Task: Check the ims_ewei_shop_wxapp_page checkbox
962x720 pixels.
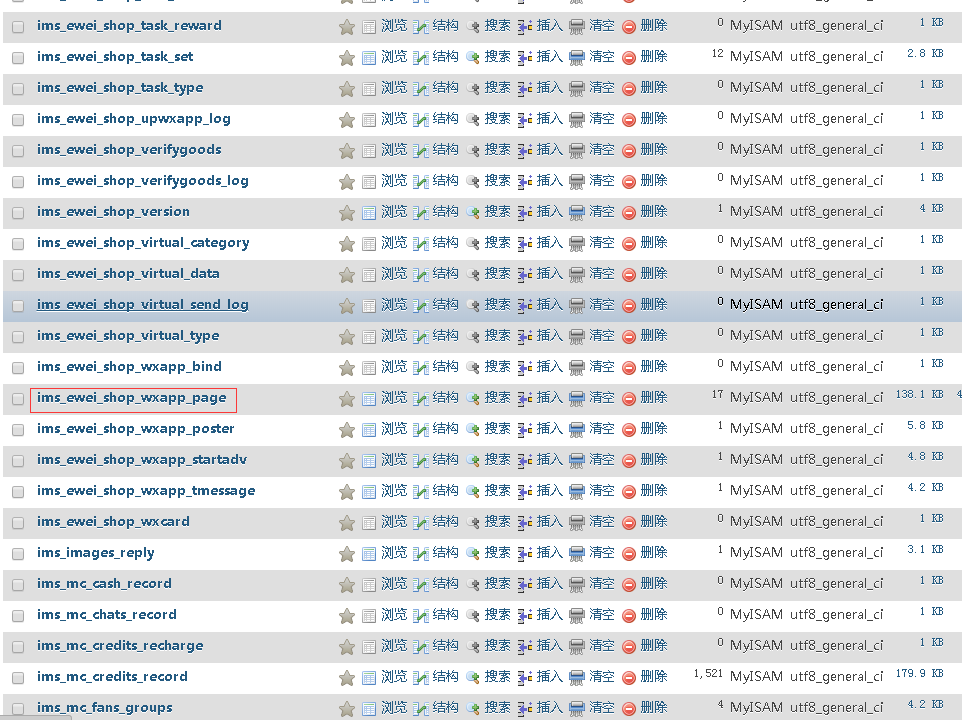Action: [x=18, y=399]
